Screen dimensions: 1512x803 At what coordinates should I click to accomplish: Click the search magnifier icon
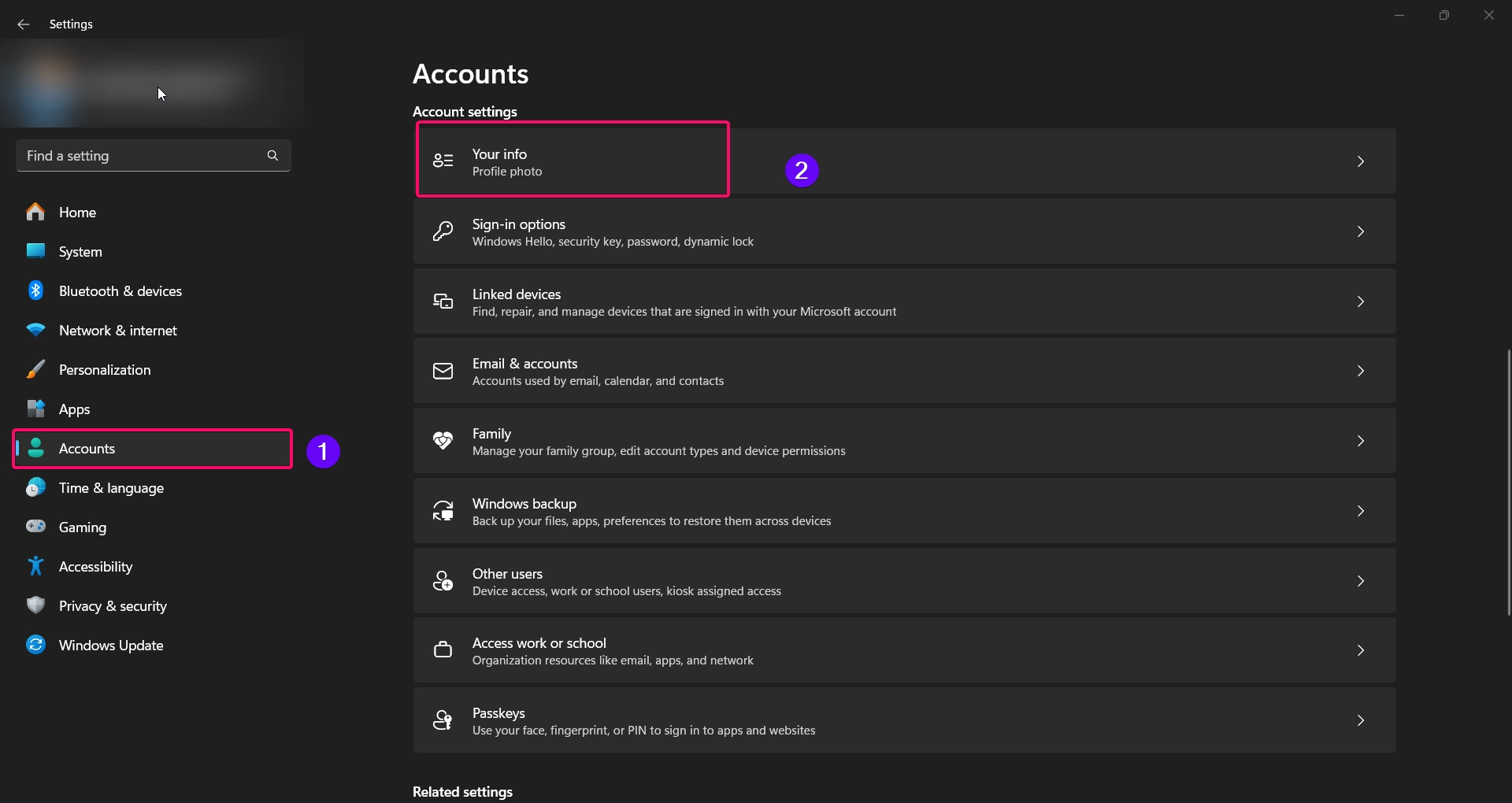point(272,156)
